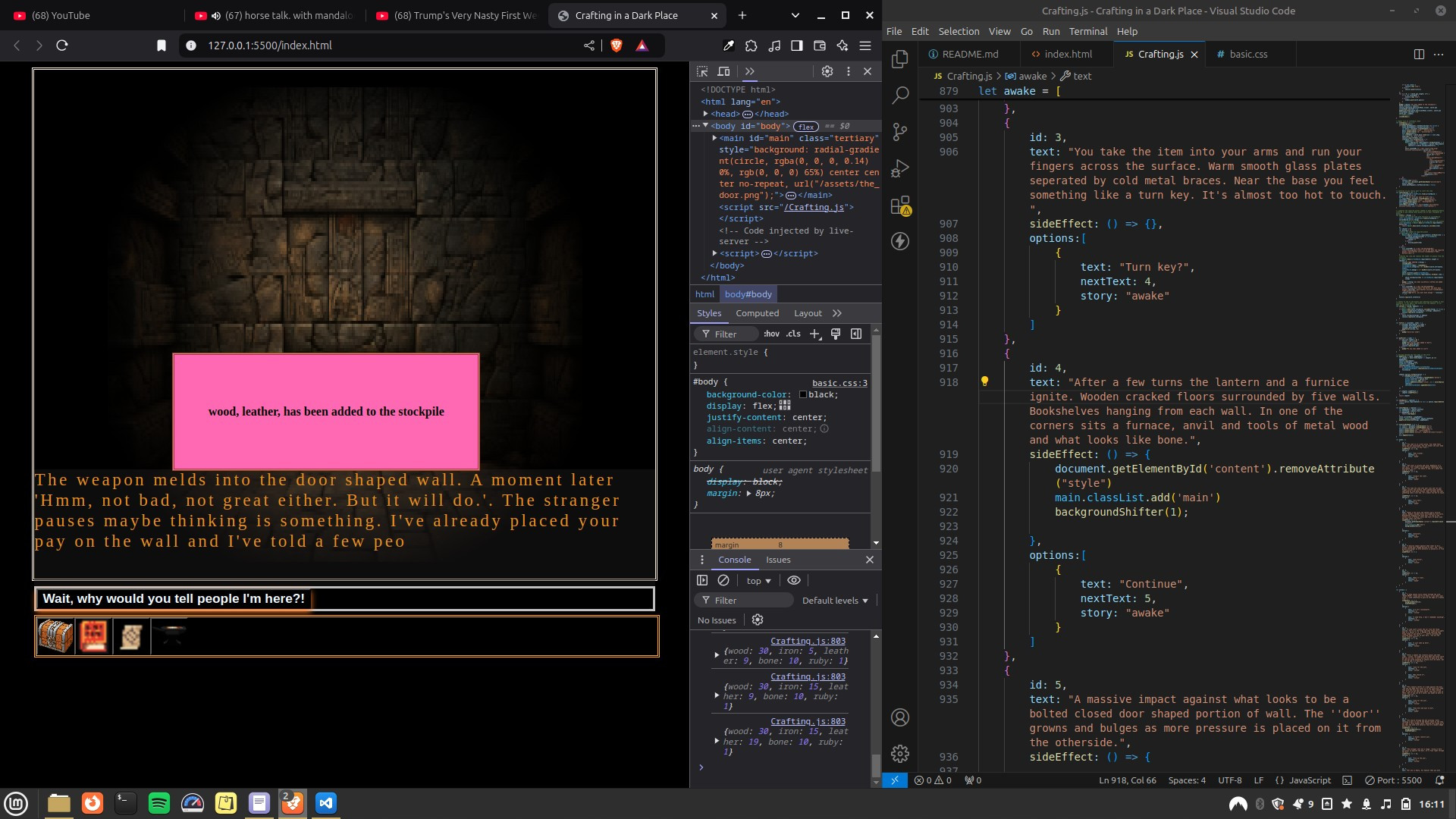The image size is (1456, 819).
Task: Toggle the black background-color swatch
Action: coord(803,394)
